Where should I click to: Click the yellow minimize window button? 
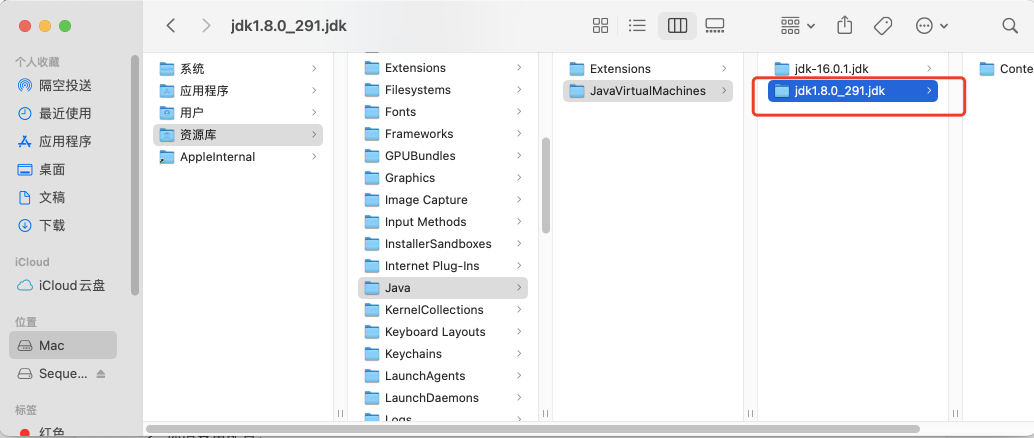(x=45, y=26)
